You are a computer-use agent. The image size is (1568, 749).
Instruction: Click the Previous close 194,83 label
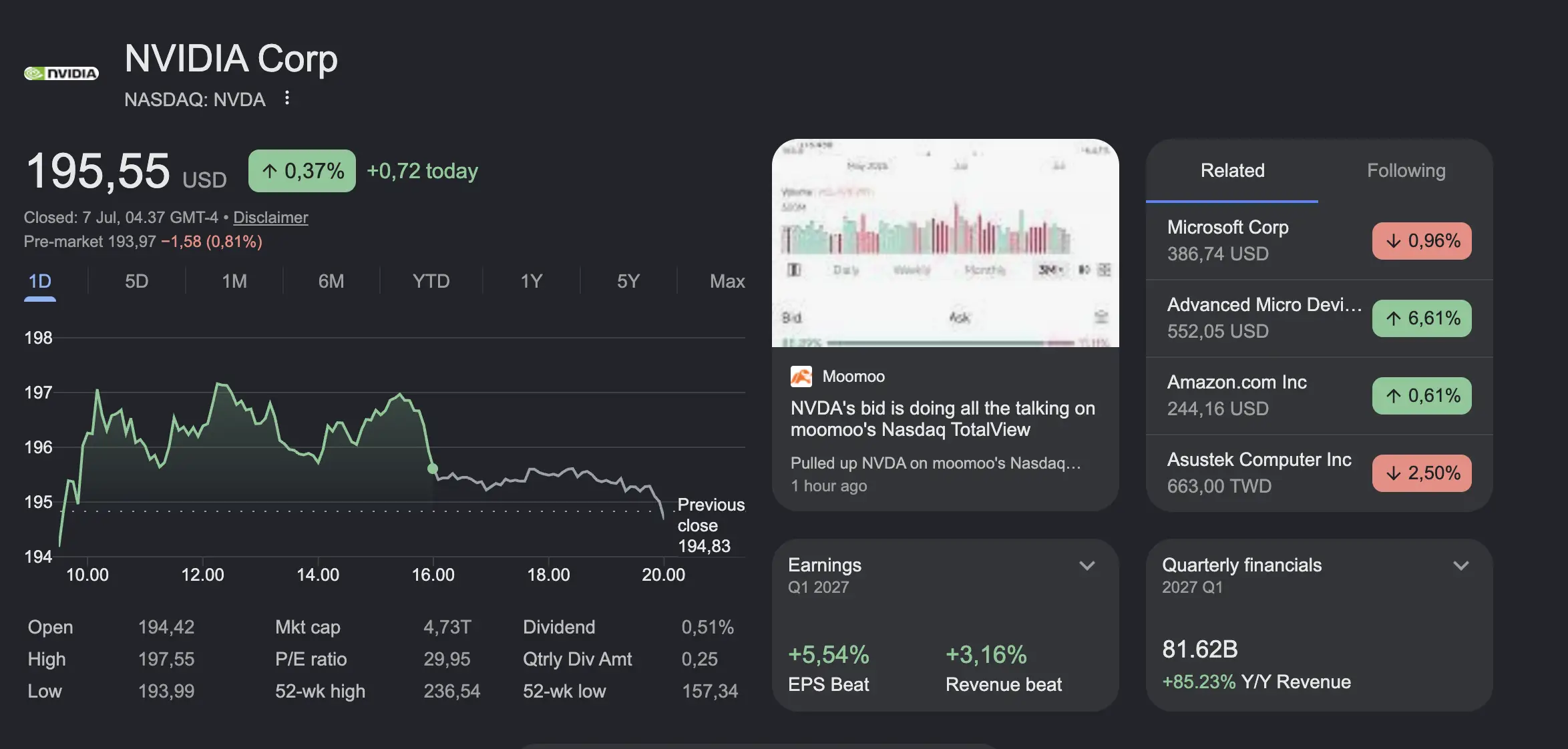coord(711,525)
